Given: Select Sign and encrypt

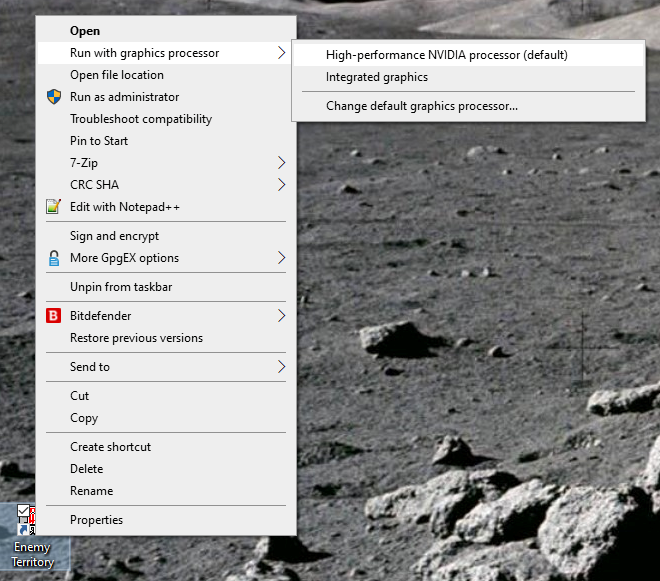Looking at the screenshot, I should [166, 236].
